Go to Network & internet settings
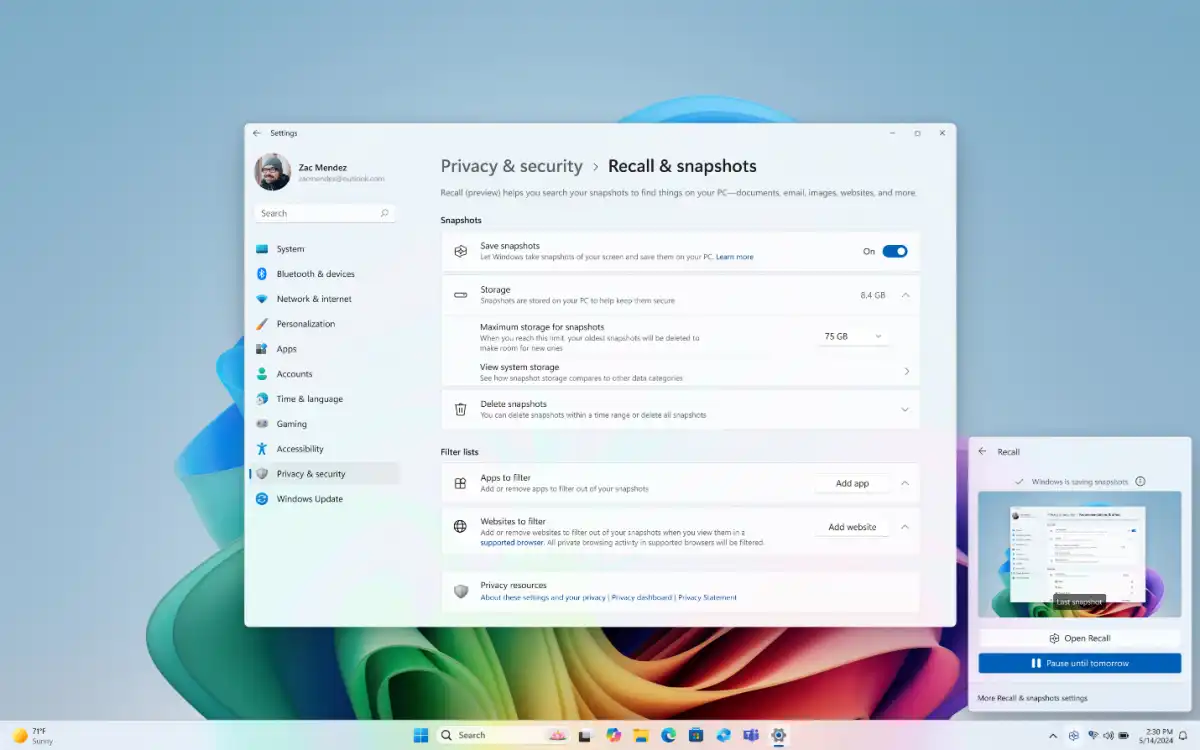The image size is (1200, 750). pyautogui.click(x=324, y=299)
